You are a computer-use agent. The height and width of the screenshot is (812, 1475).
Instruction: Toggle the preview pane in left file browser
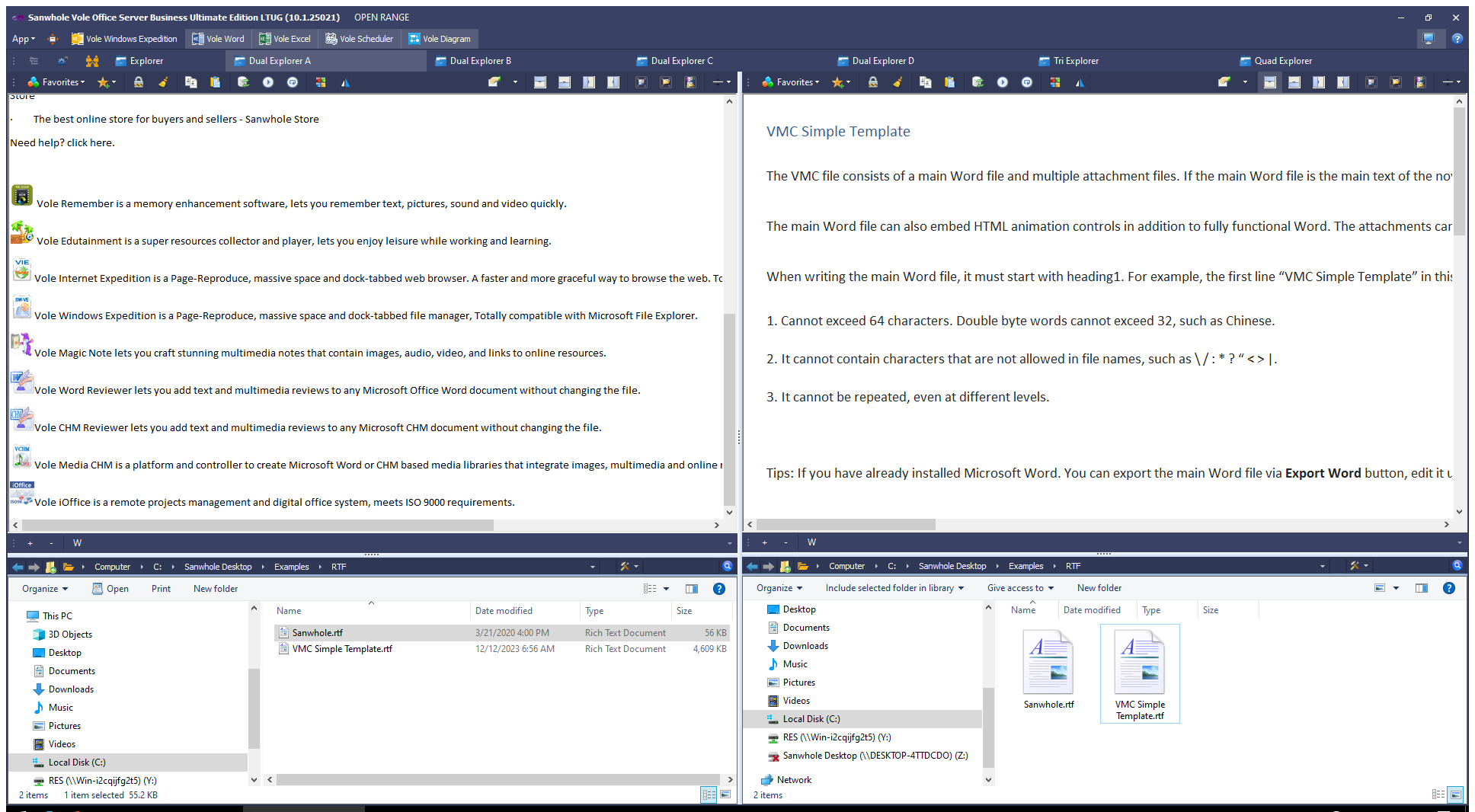tap(691, 589)
